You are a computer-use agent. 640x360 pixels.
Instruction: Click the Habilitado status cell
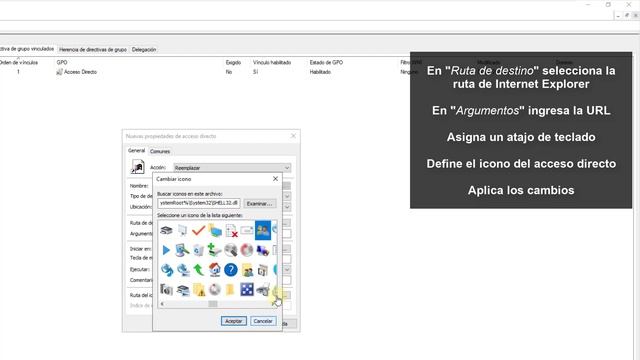coord(320,72)
